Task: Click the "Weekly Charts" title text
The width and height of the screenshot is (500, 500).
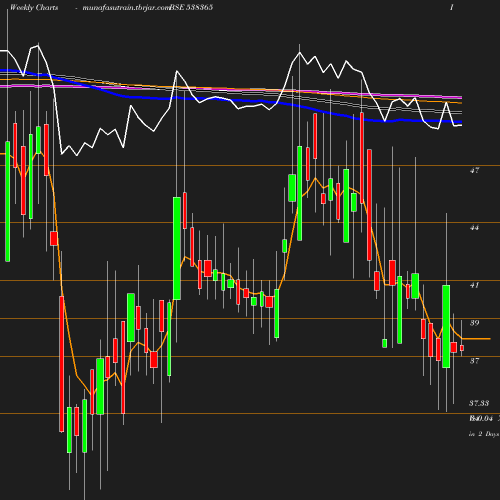Action: pyautogui.click(x=34, y=7)
